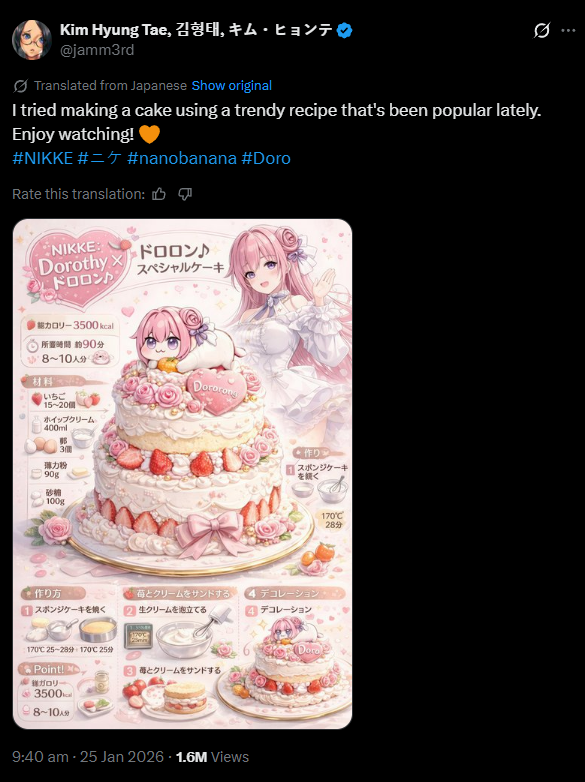Click the 1.6M Views count
This screenshot has height=782, width=585.
pyautogui.click(x=212, y=757)
